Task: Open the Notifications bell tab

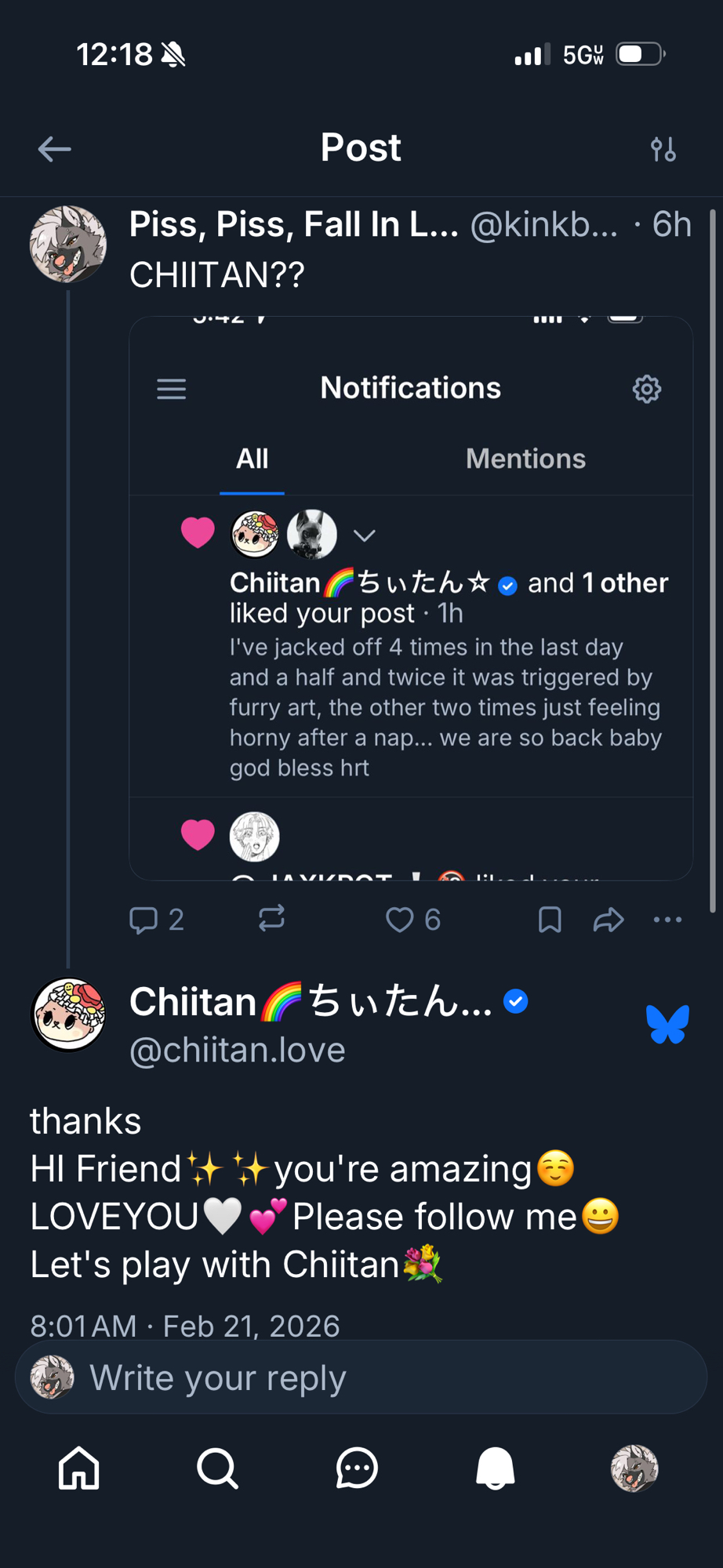Action: (x=496, y=1468)
